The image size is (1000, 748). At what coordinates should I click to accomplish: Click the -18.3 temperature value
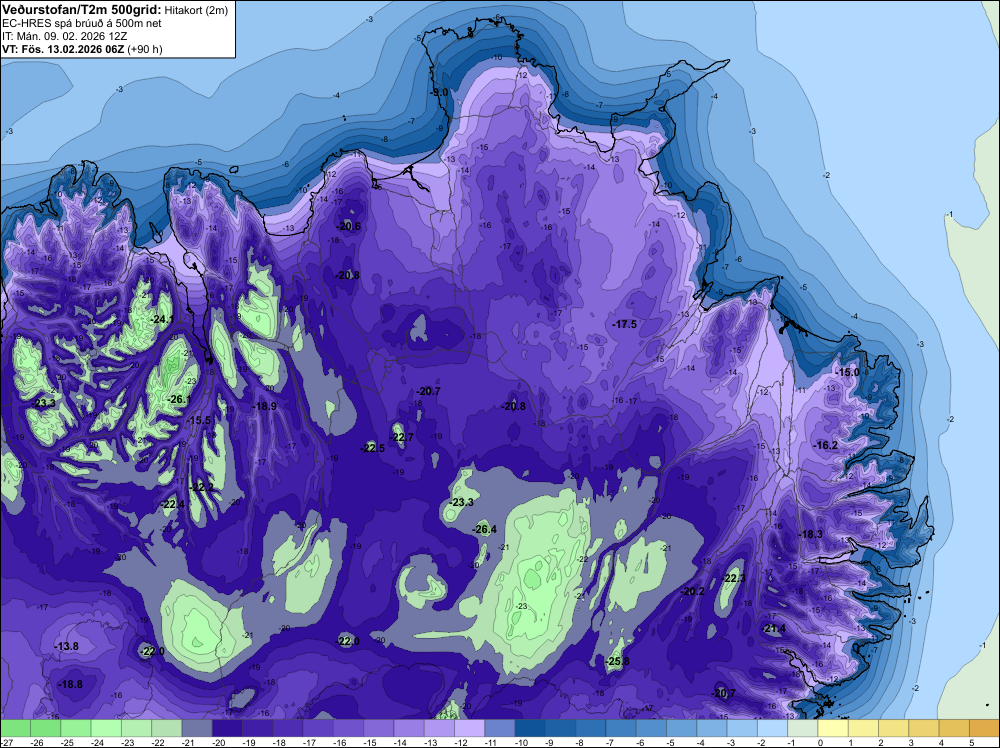click(811, 534)
